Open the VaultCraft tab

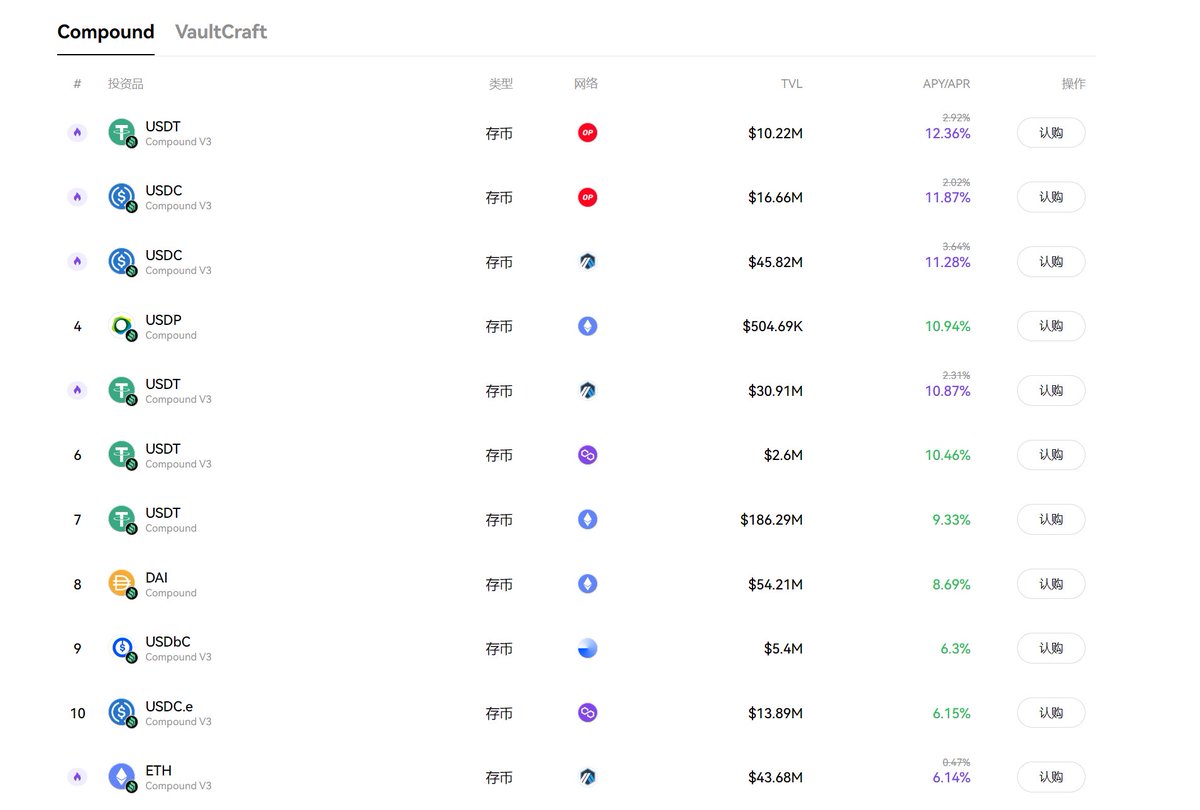point(221,31)
